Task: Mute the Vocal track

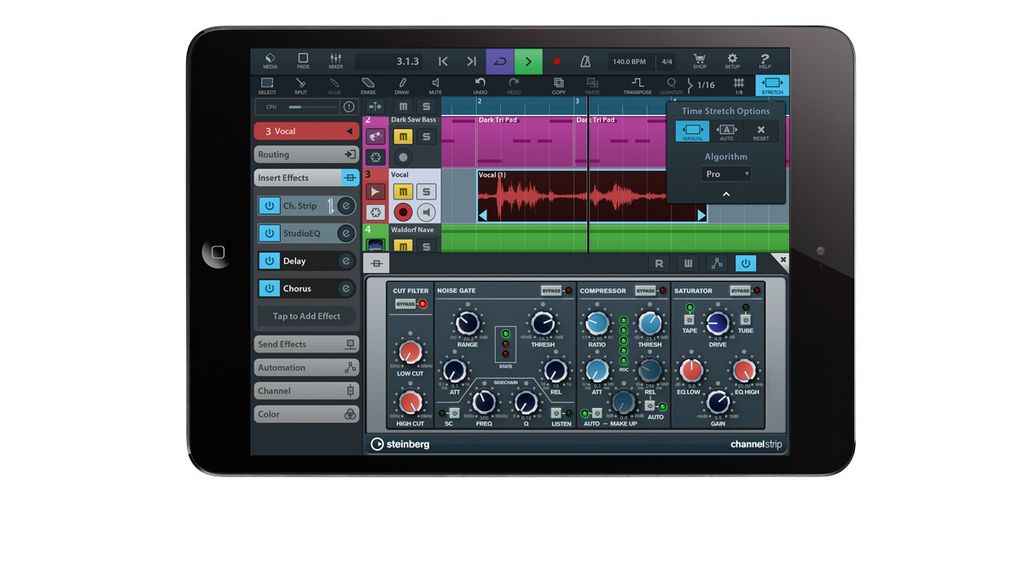Action: click(405, 190)
